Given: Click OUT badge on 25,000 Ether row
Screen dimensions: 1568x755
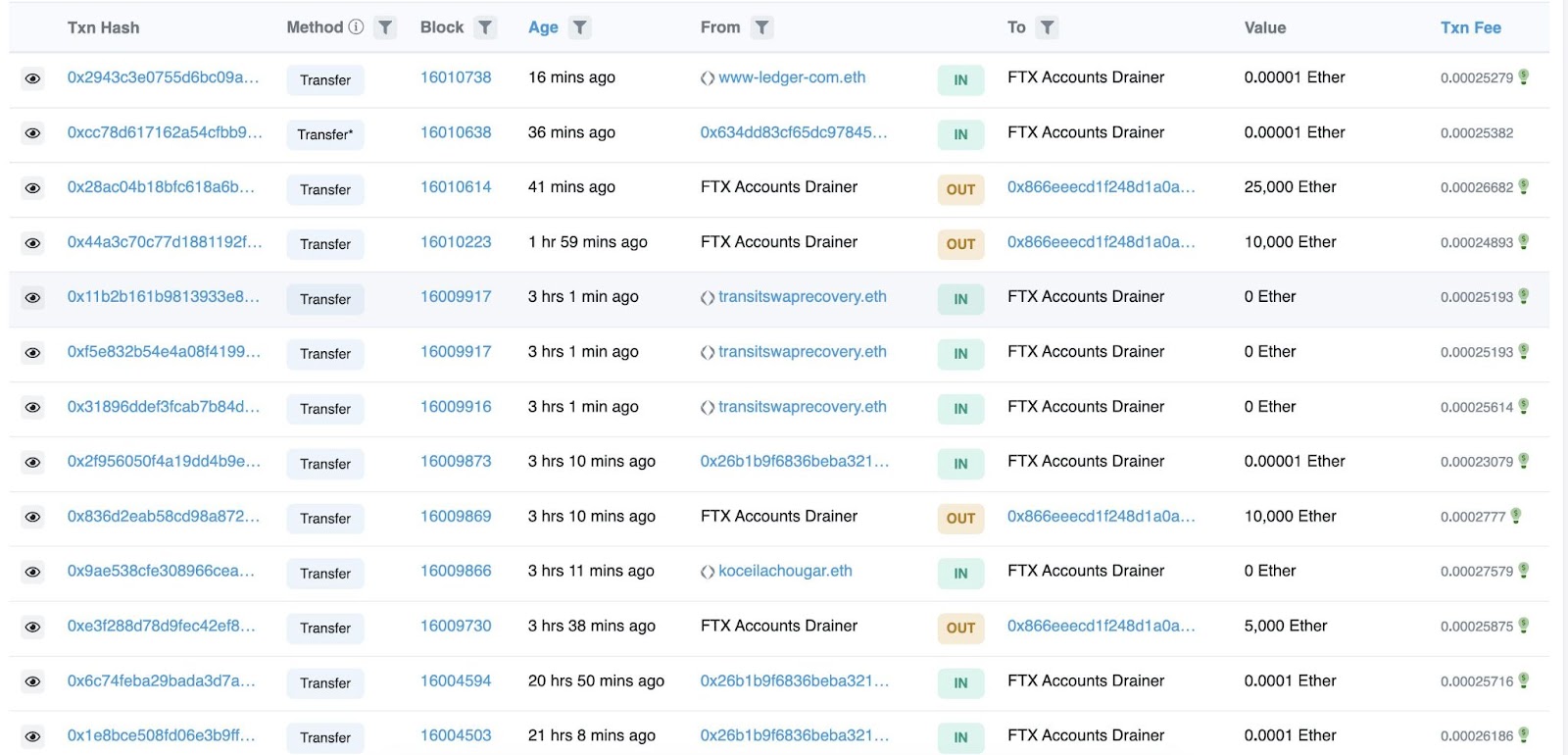Looking at the screenshot, I should tap(960, 189).
